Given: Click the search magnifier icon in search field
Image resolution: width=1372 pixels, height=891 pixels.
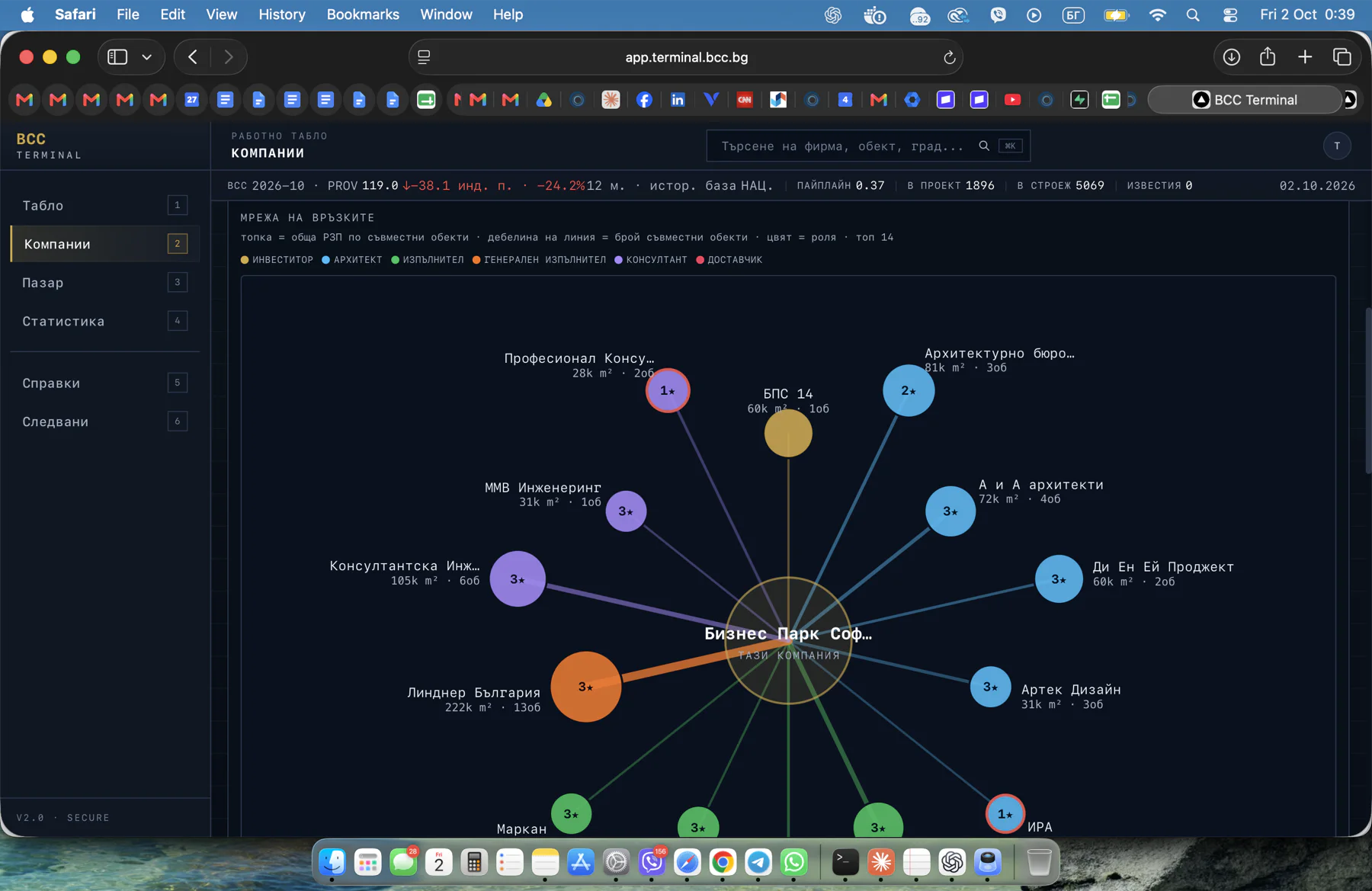Looking at the screenshot, I should [x=984, y=146].
